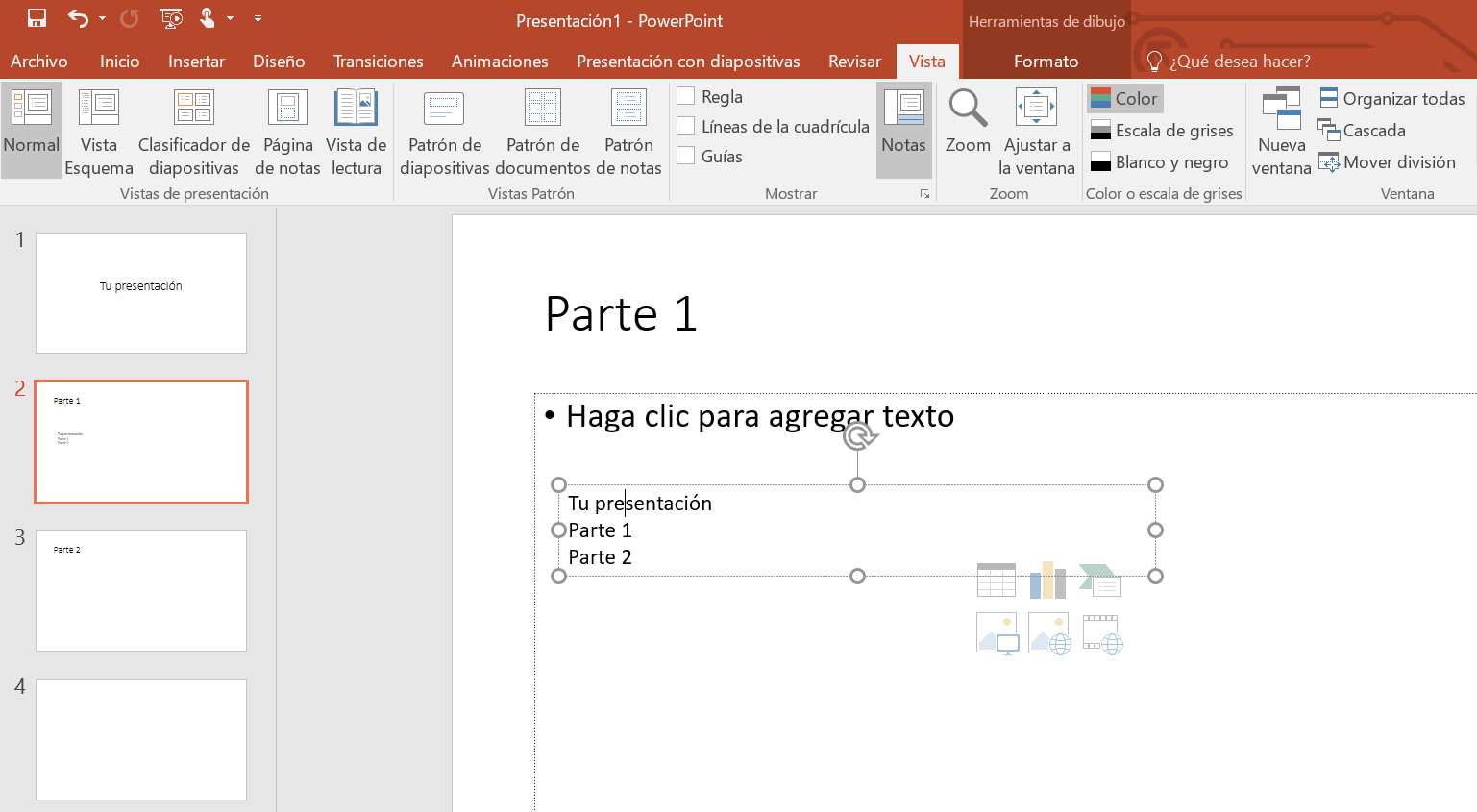This screenshot has height=812, width=1477.
Task: Click 'Haga clic para agregar texto' placeholder
Action: (760, 416)
